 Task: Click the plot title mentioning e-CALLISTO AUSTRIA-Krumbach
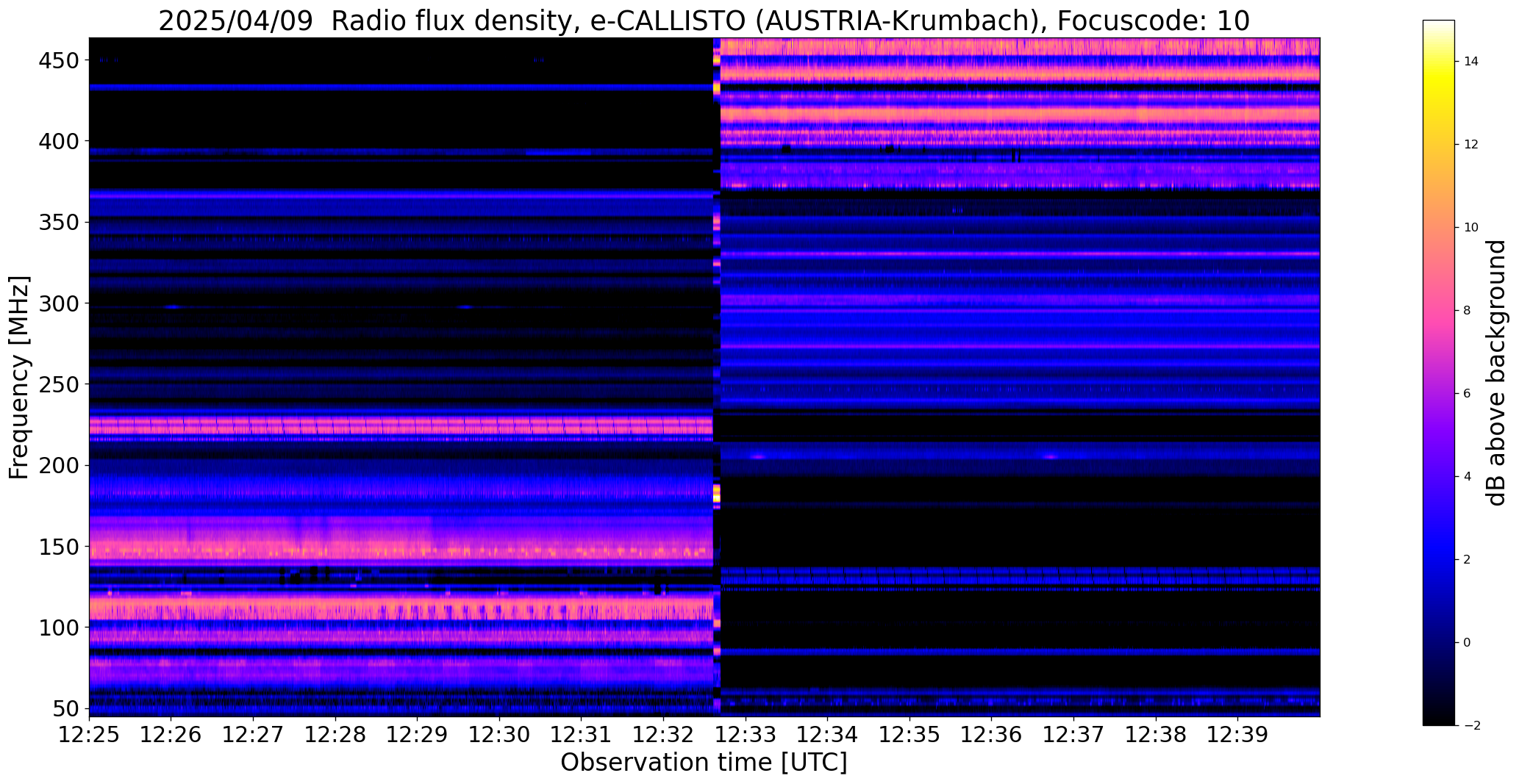click(704, 21)
